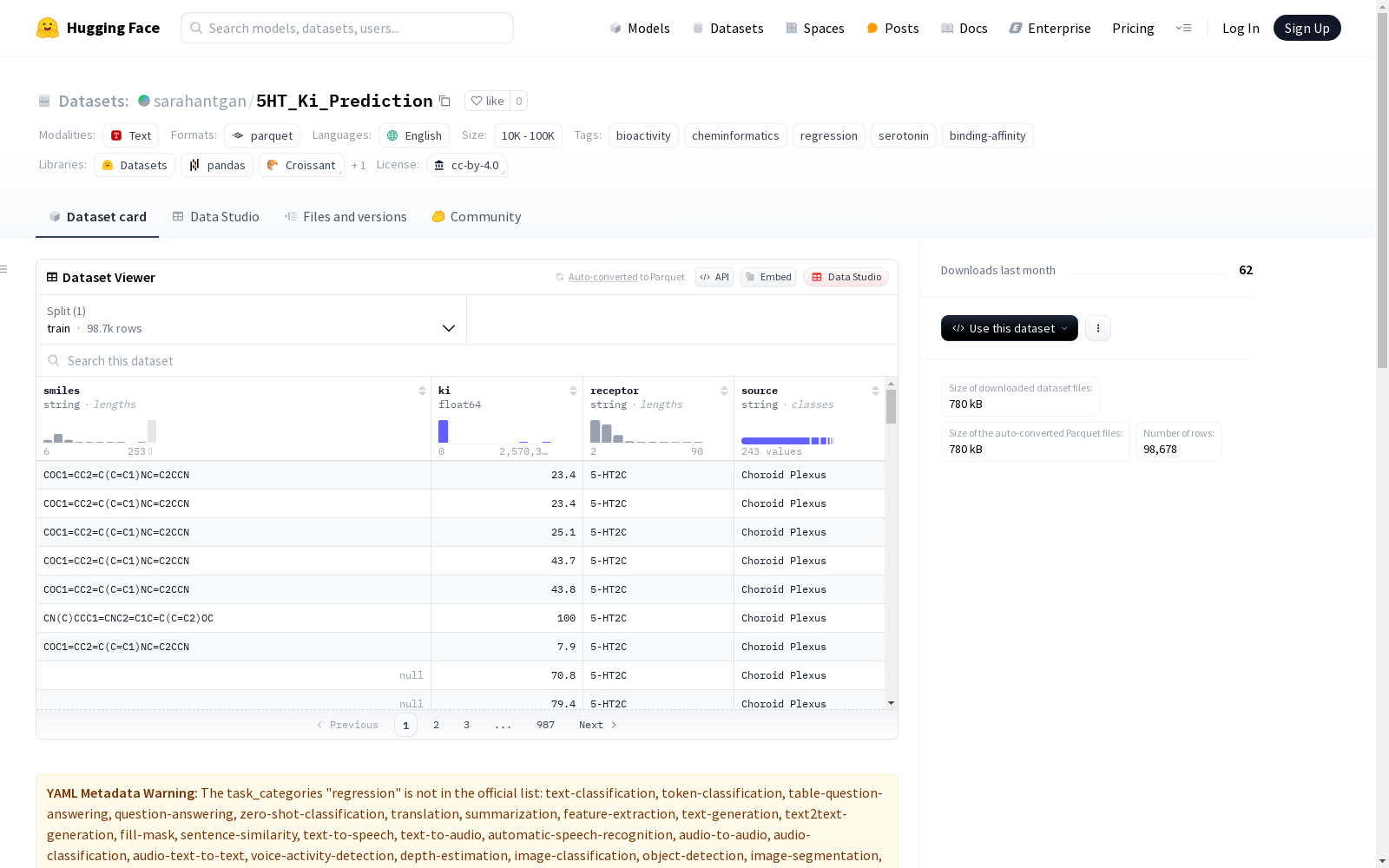
Task: Click the binding-affinity tag
Action: [x=988, y=135]
